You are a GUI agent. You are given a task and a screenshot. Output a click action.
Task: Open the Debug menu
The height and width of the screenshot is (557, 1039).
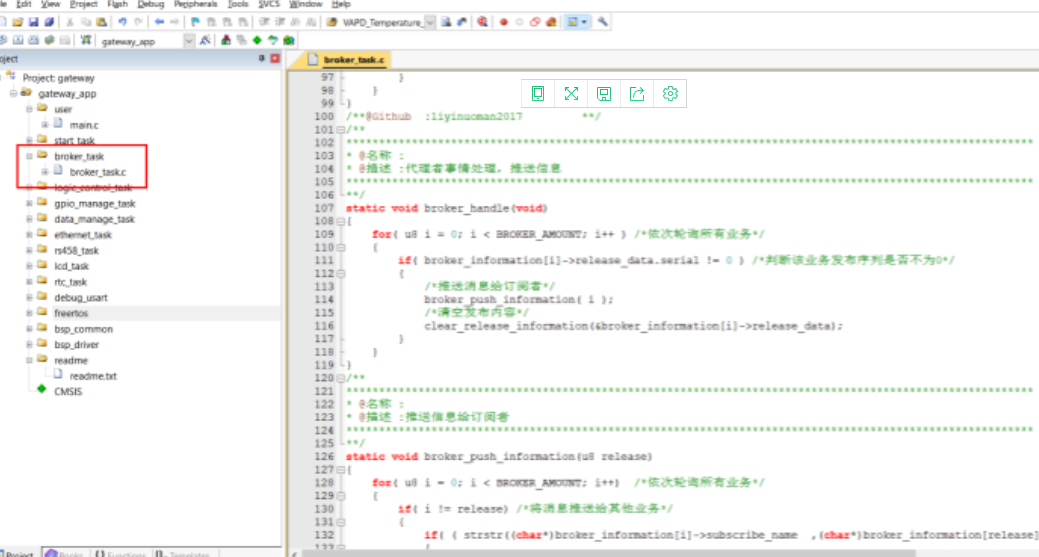[x=151, y=4]
